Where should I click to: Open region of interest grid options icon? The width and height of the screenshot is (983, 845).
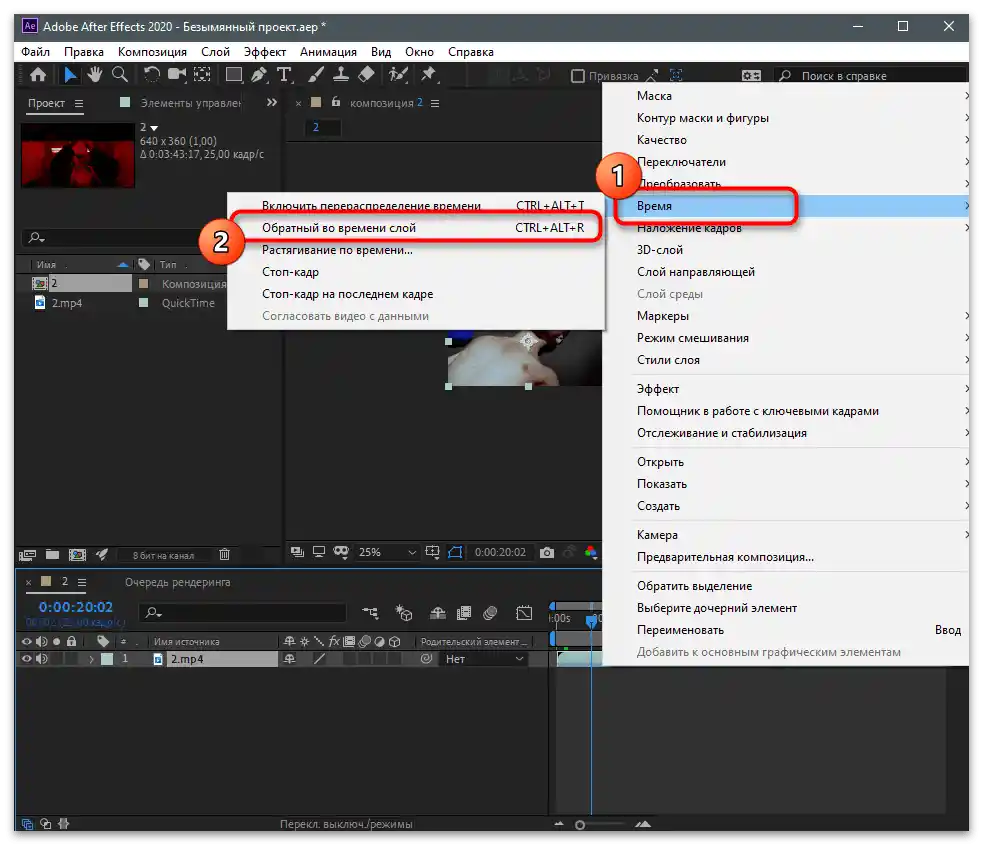pyautogui.click(x=433, y=552)
